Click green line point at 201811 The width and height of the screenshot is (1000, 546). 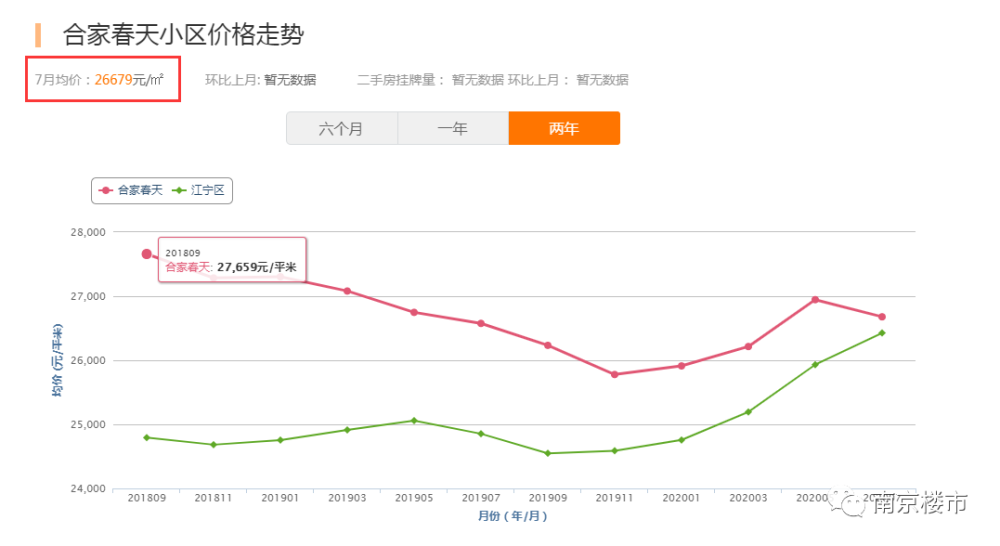point(214,445)
